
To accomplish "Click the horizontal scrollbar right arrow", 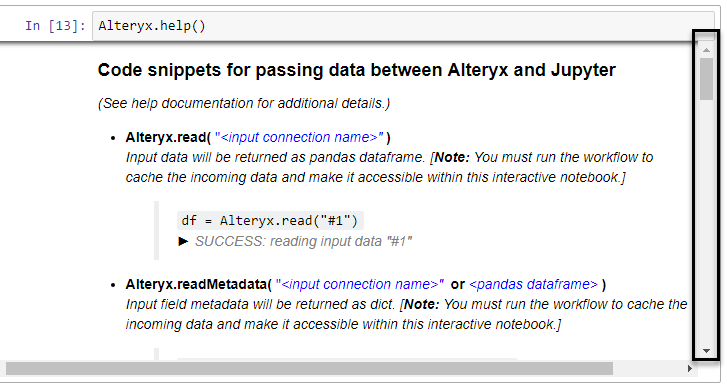I will pos(689,368).
